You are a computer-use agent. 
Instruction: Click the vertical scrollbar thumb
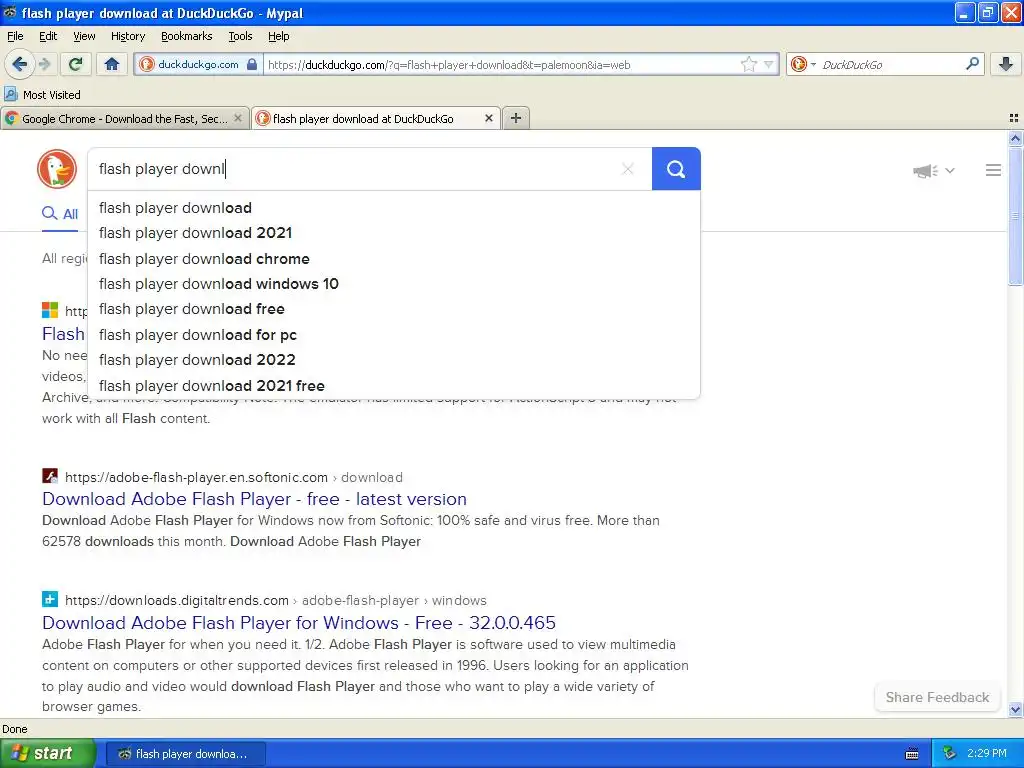coord(1015,216)
